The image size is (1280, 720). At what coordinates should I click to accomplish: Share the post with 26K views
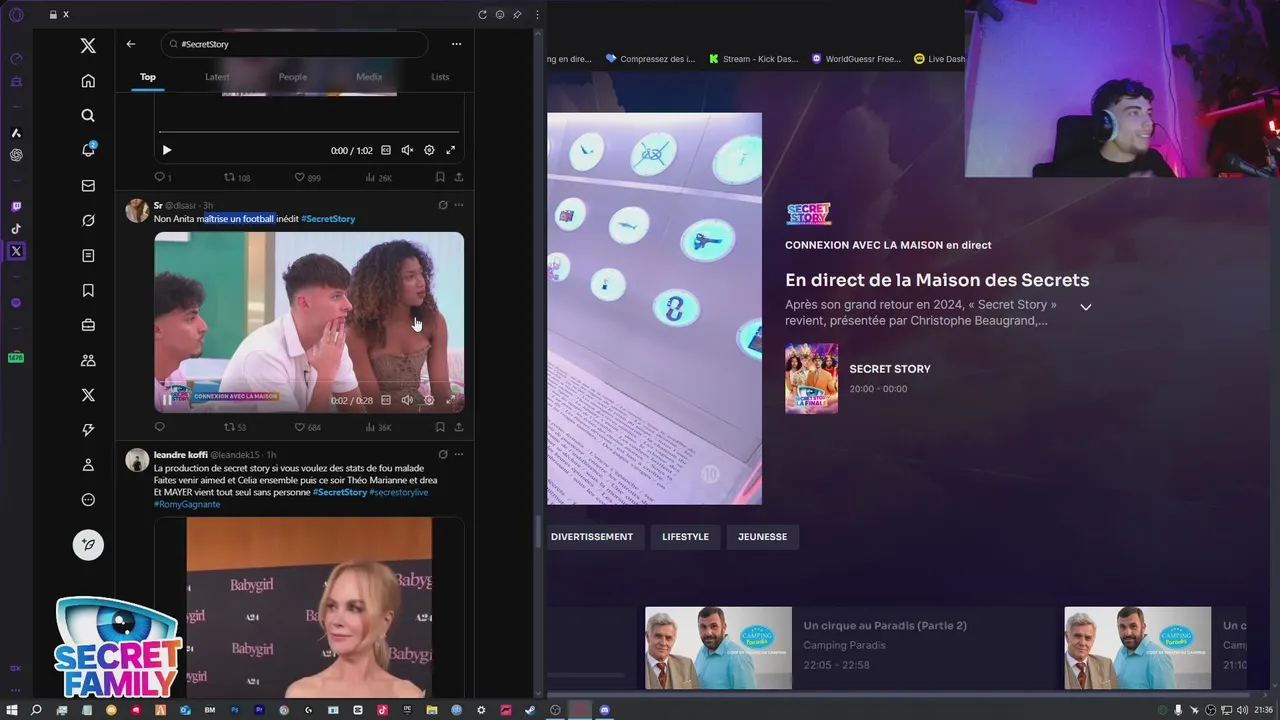(x=459, y=177)
